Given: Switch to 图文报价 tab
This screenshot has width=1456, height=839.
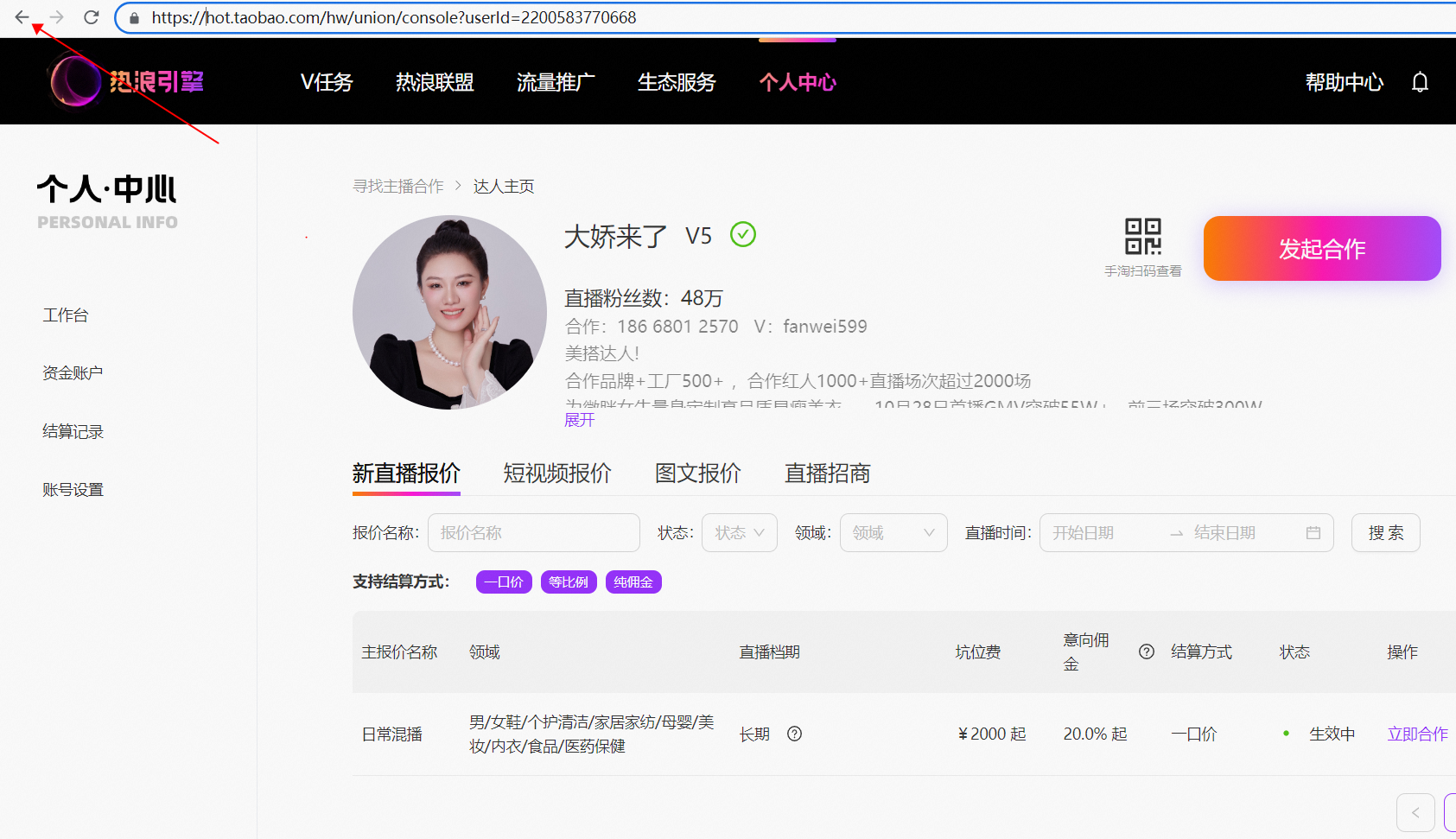Looking at the screenshot, I should click(x=698, y=473).
